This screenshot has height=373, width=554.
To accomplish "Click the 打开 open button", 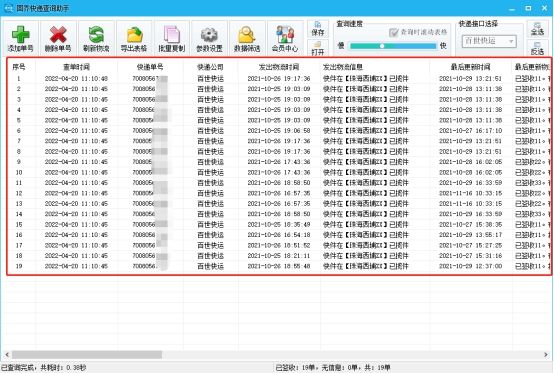I will click(x=318, y=48).
